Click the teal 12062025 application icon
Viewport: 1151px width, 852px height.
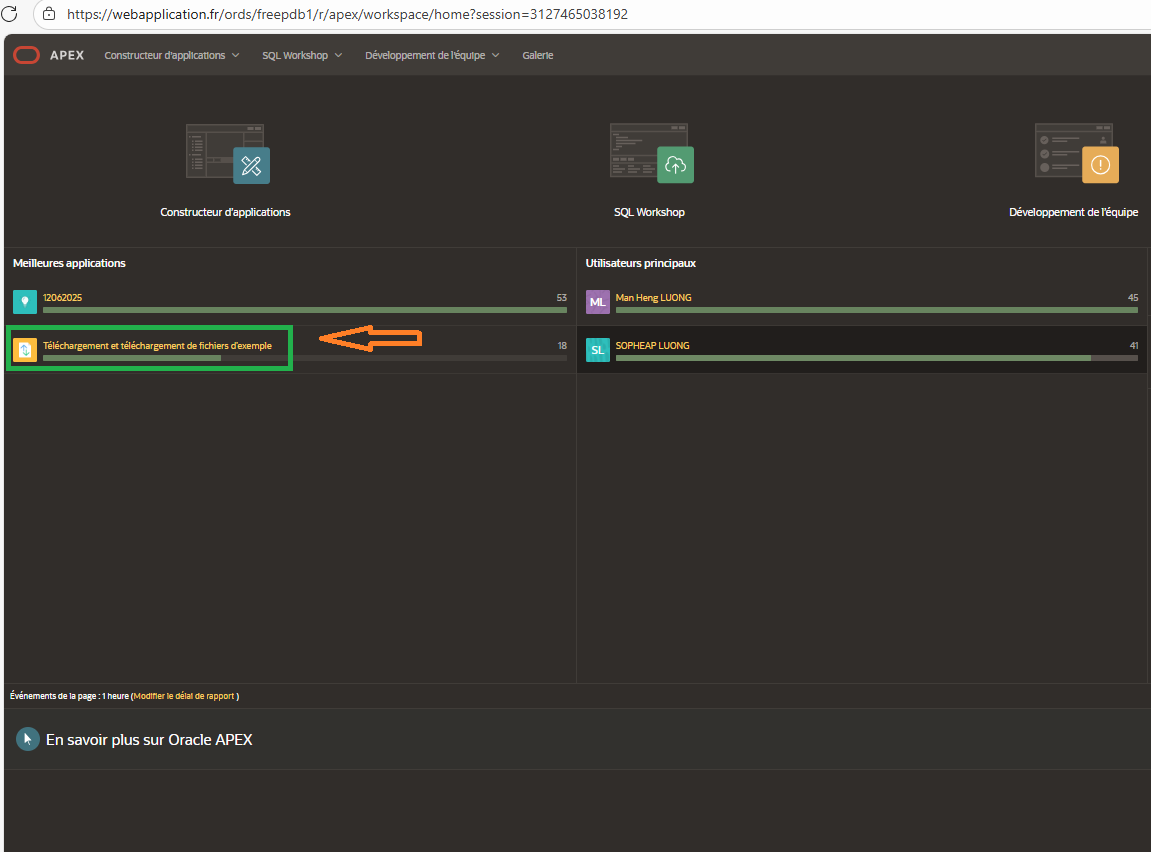pos(25,301)
